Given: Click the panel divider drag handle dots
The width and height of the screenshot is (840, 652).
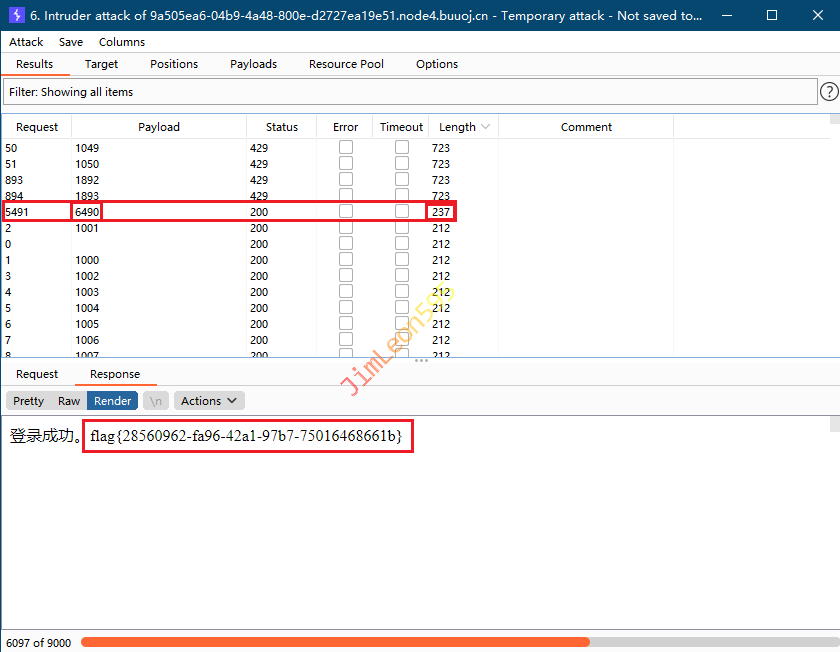Looking at the screenshot, I should [x=421, y=361].
